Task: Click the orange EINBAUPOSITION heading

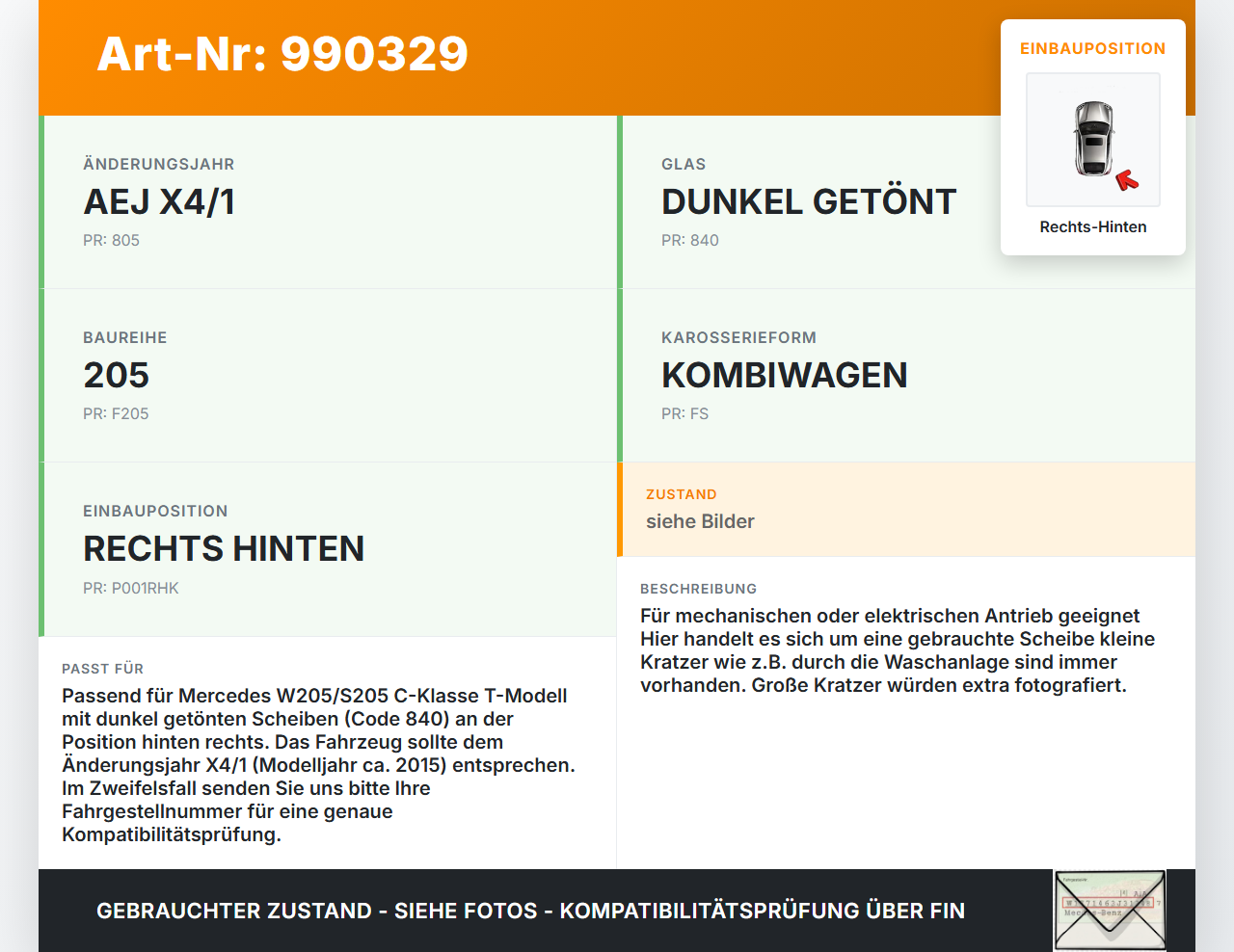Action: click(1092, 48)
